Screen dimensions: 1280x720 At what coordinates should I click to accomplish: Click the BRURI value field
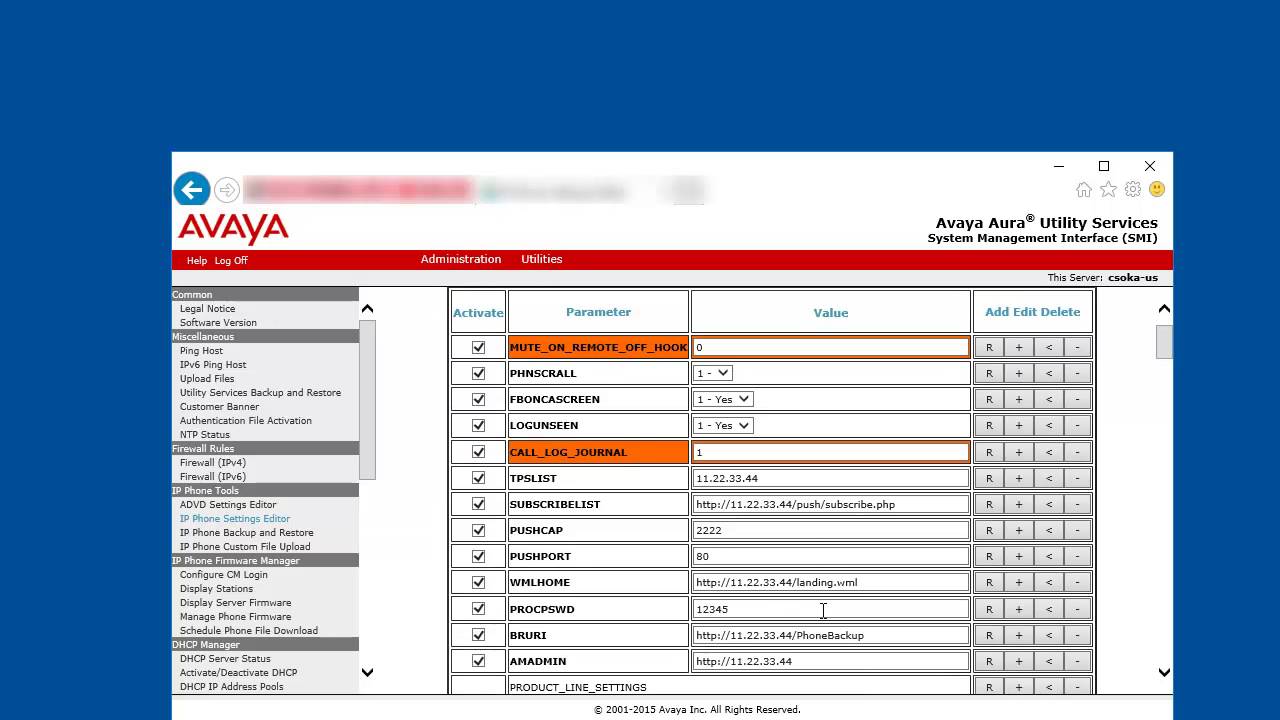coord(830,635)
